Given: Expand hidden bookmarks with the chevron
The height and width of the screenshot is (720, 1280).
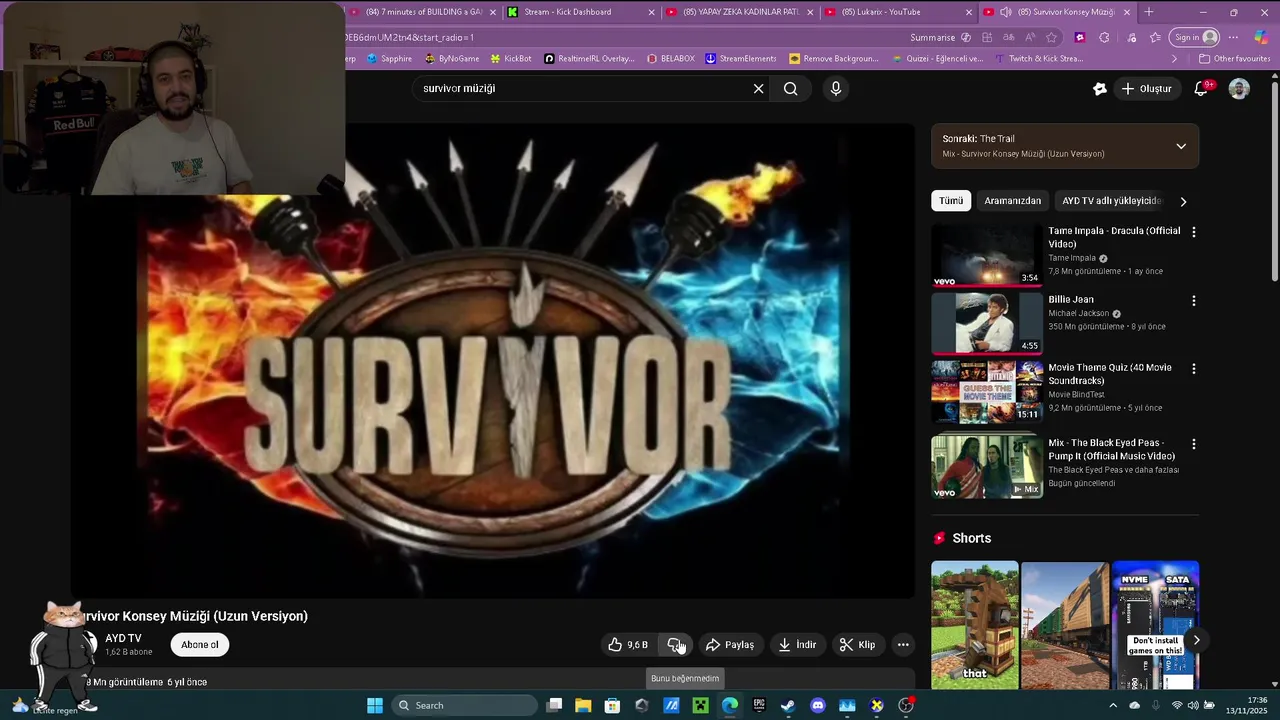Looking at the screenshot, I should [1174, 59].
